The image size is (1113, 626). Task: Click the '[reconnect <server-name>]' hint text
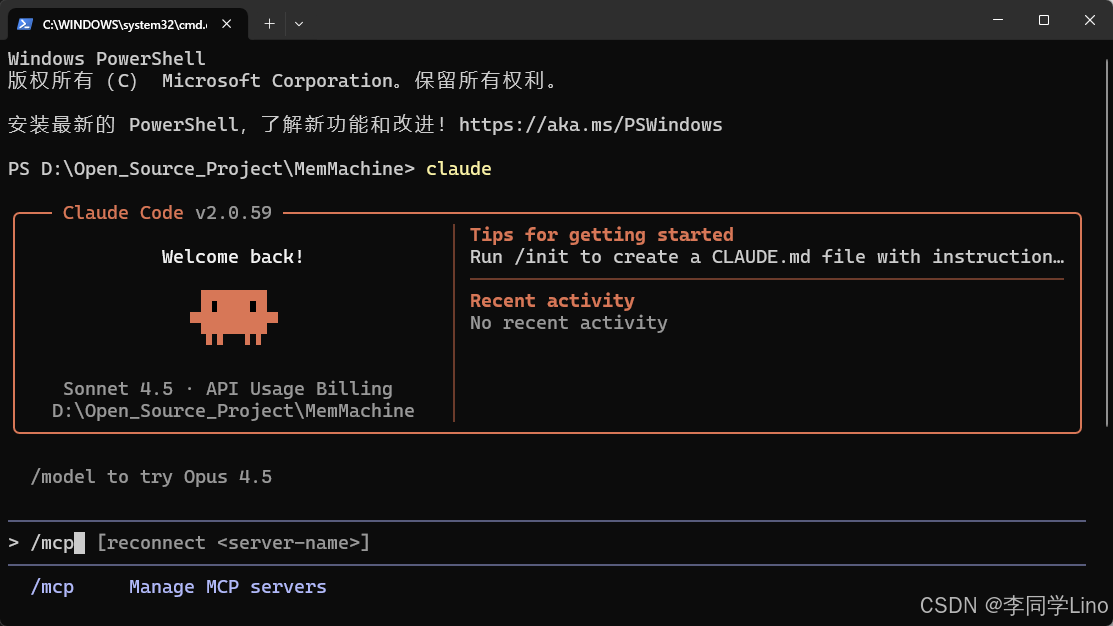(234, 543)
